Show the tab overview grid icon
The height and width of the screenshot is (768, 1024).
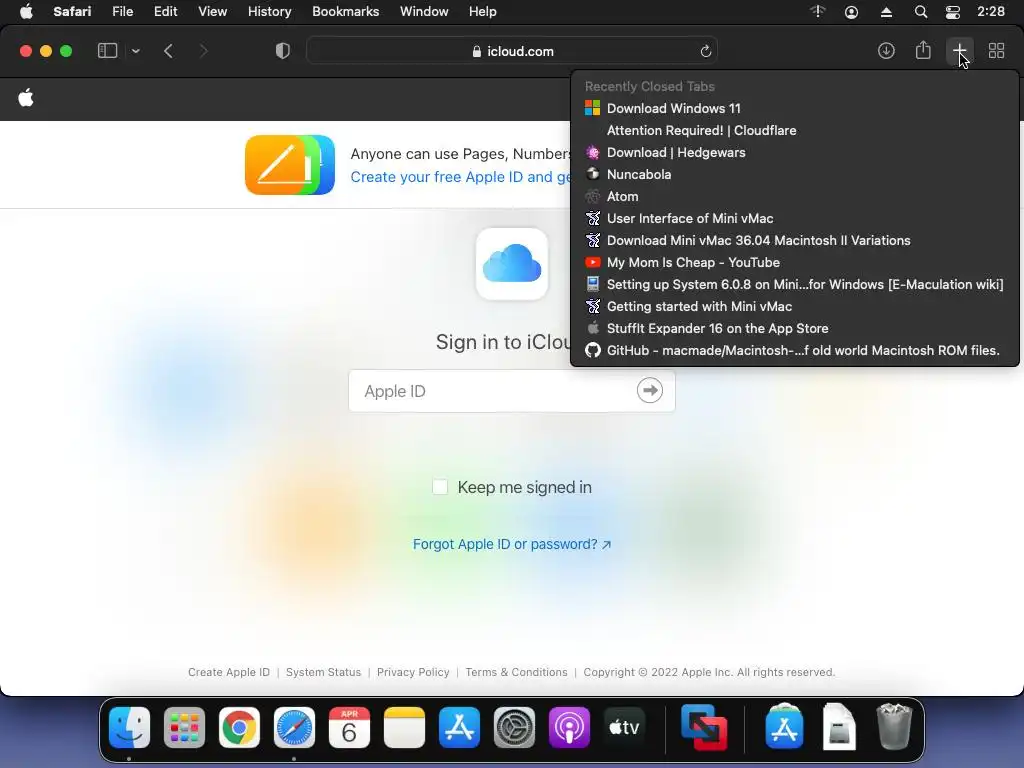(x=997, y=50)
